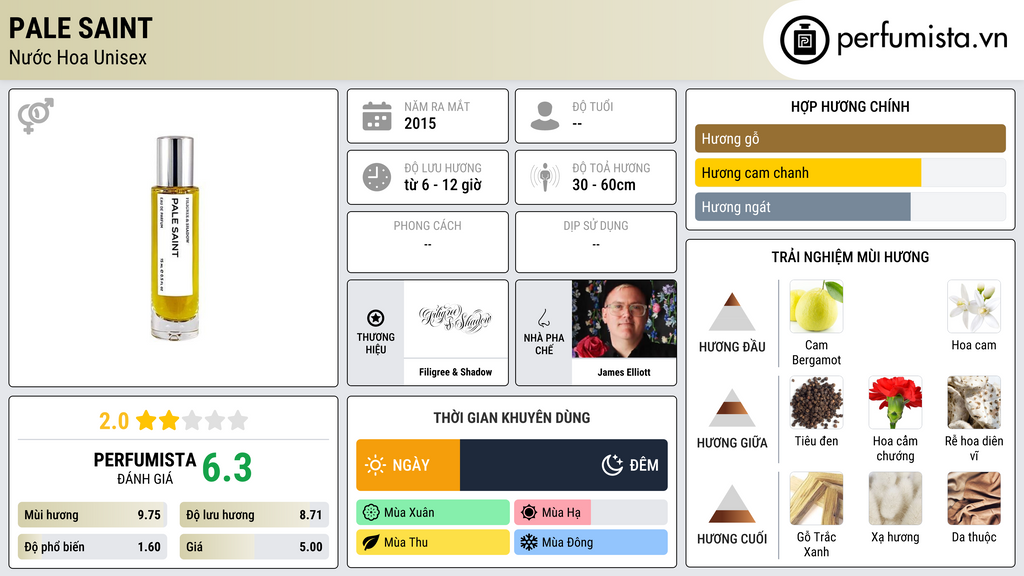Click the Da thuộc note image

click(x=974, y=498)
